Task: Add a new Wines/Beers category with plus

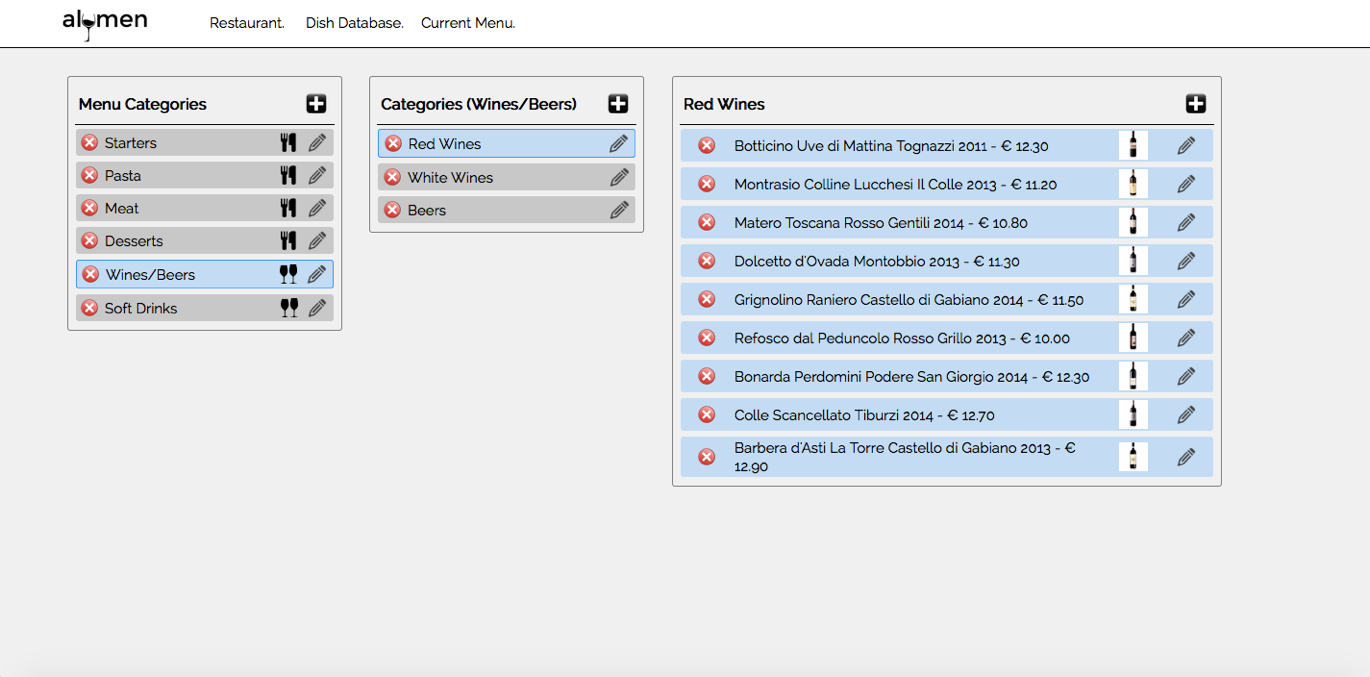Action: point(618,104)
